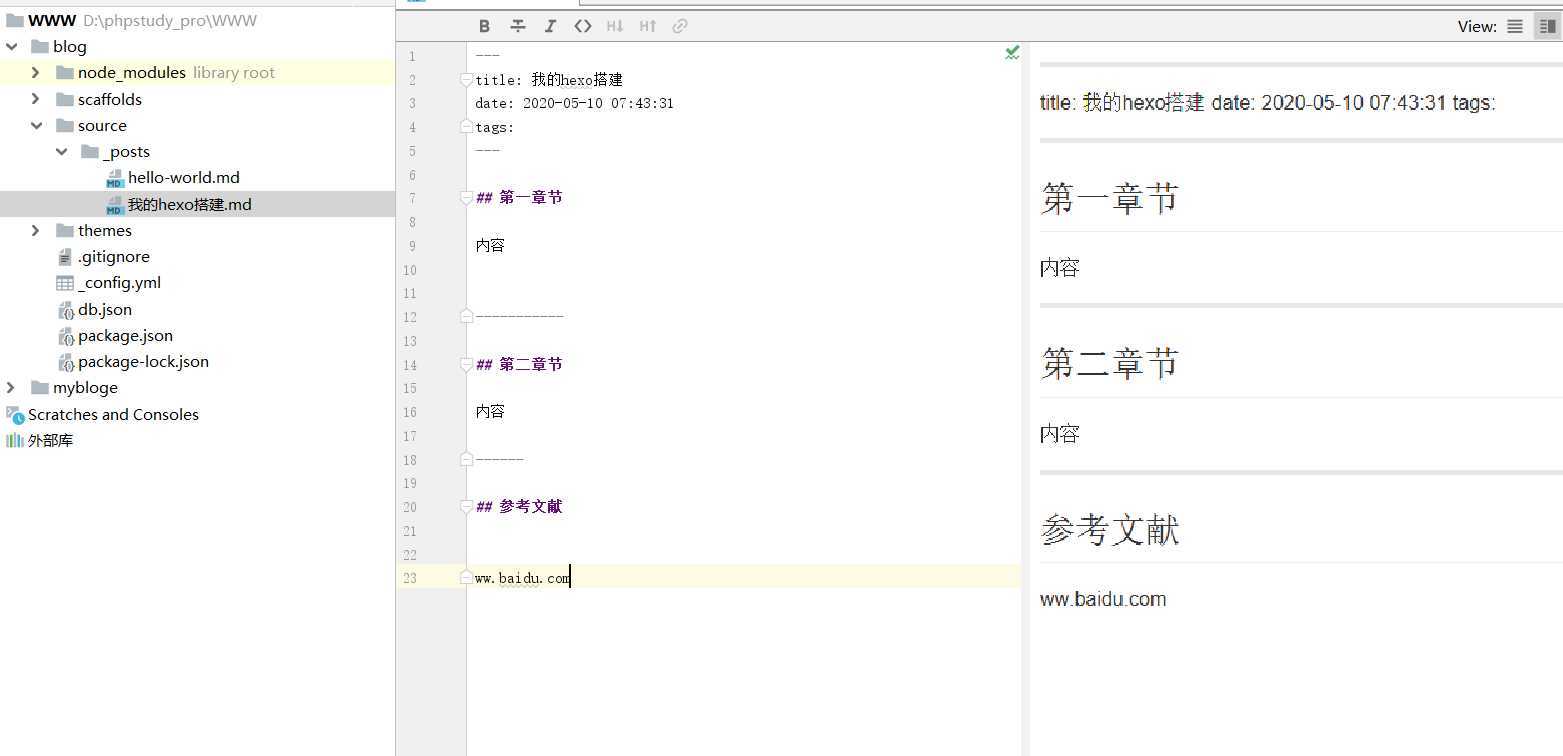Screen dimensions: 1563x756
Task: Apply italic formatting
Action: [x=550, y=26]
